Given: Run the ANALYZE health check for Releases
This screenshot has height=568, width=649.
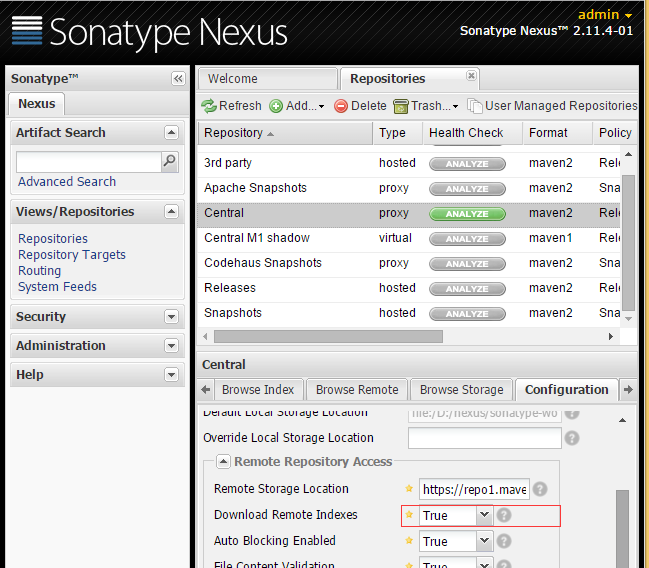Looking at the screenshot, I should tap(467, 289).
